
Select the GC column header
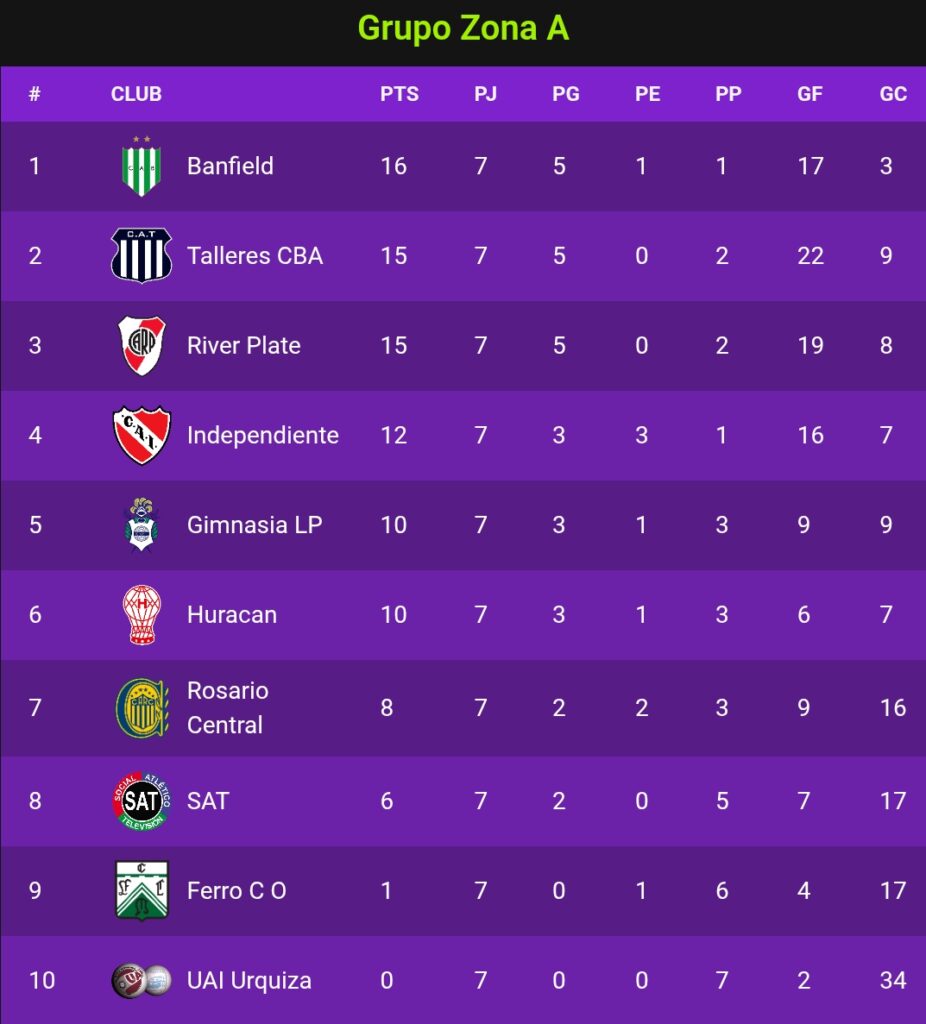[893, 94]
